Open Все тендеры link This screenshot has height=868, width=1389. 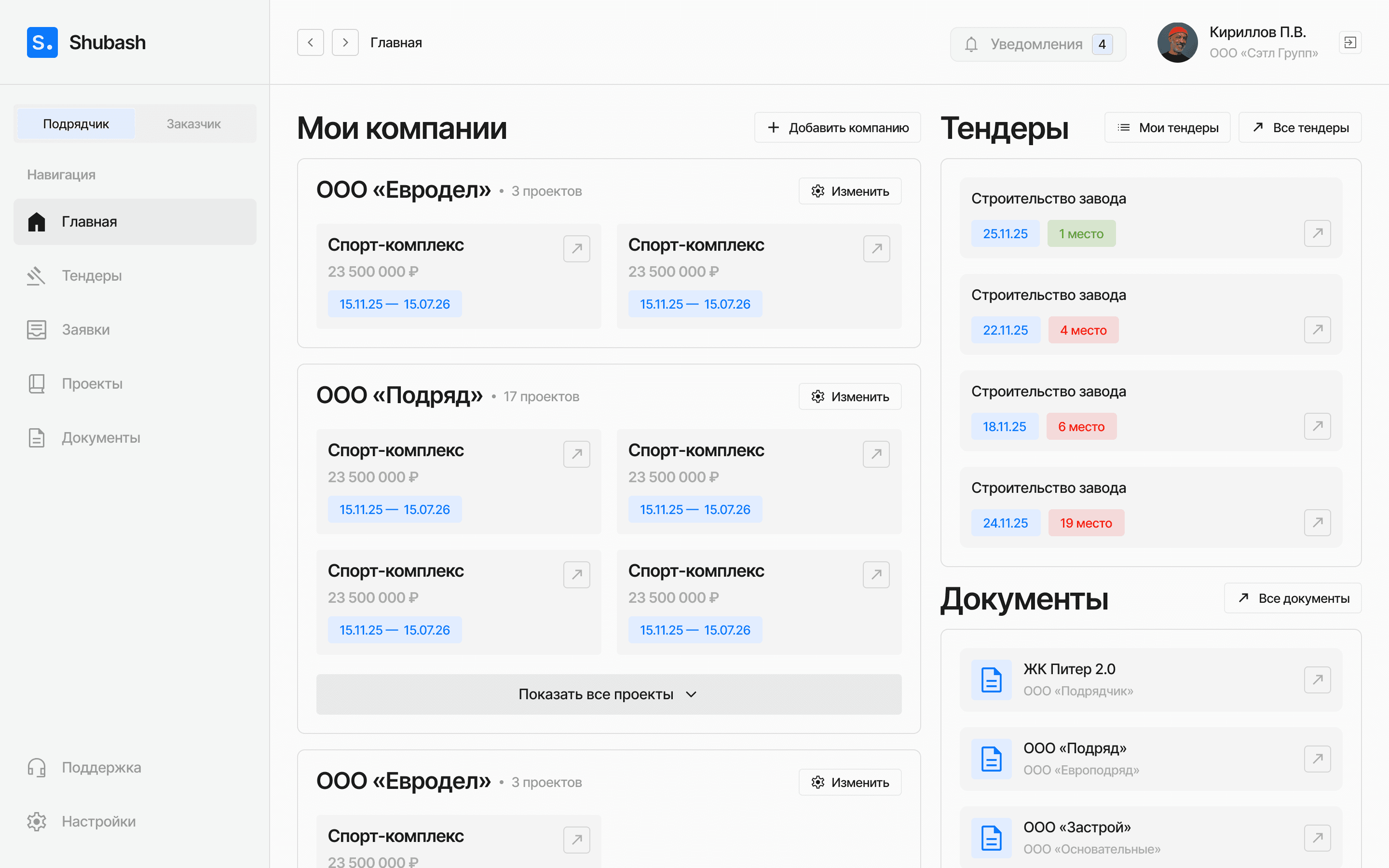point(1300,127)
